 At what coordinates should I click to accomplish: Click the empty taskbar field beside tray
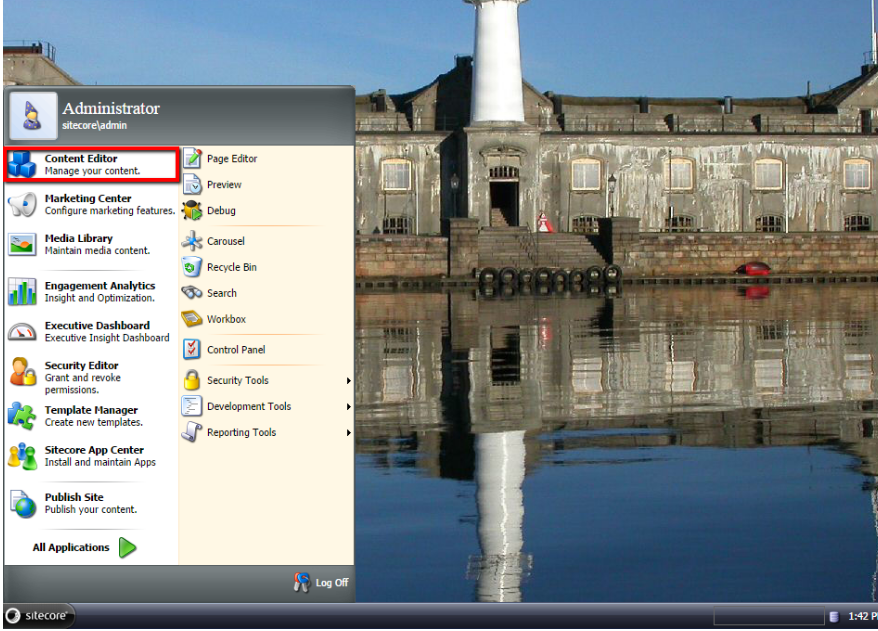point(768,616)
